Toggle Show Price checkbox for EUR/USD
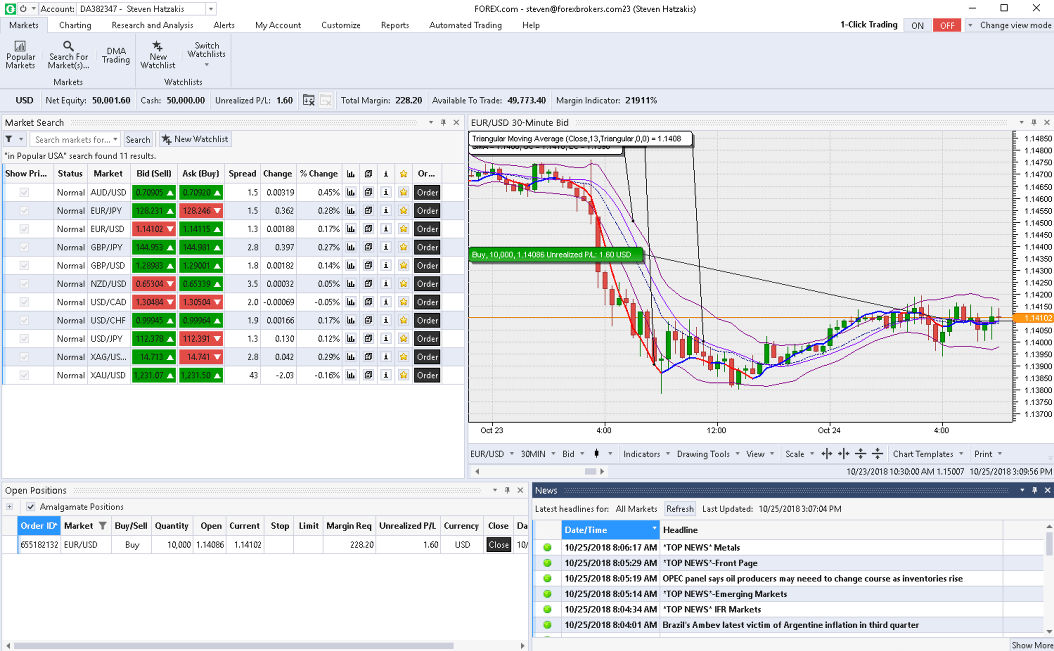 click(x=24, y=229)
